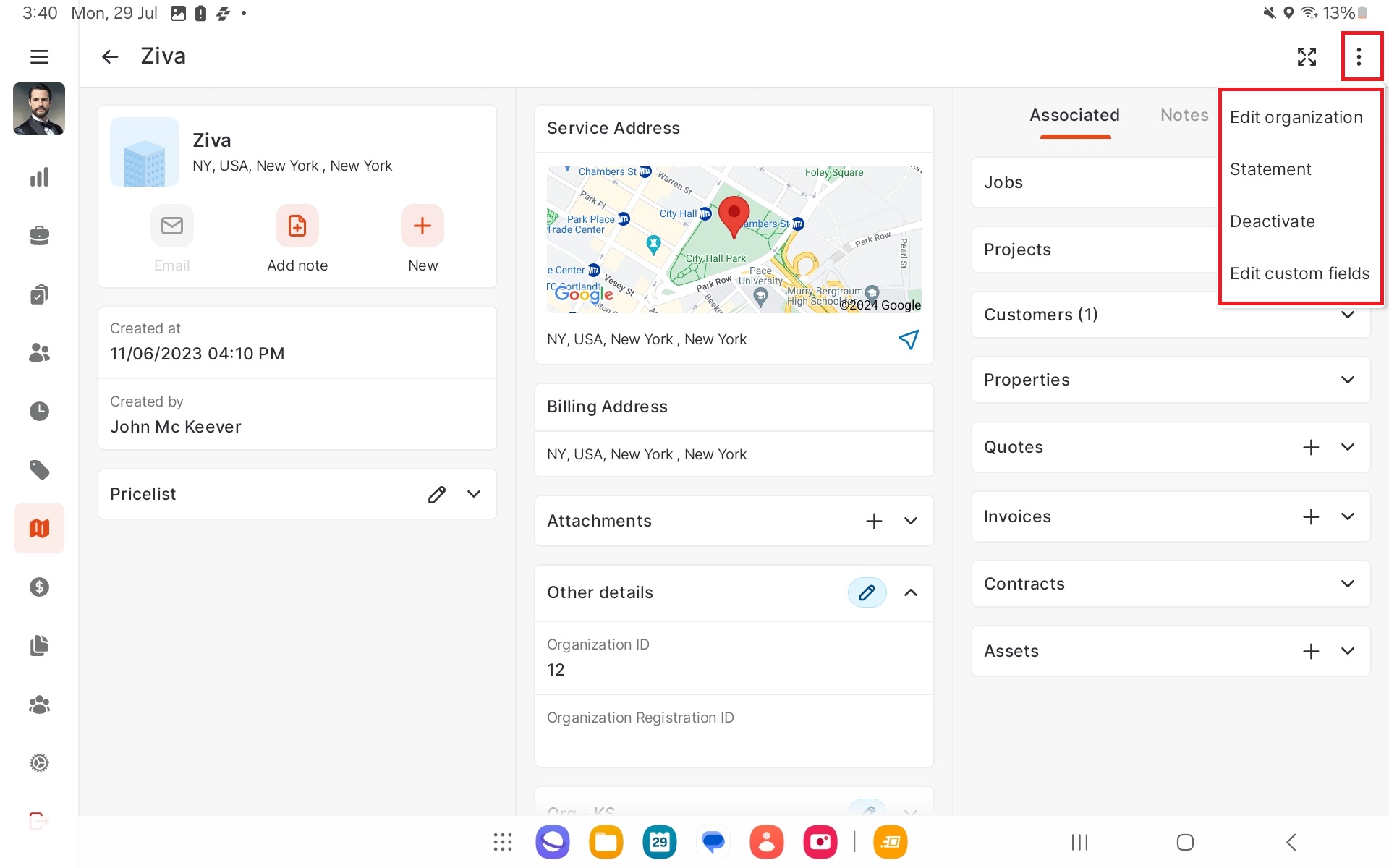Tap the Add note icon
This screenshot has width=1389, height=868.
(297, 226)
